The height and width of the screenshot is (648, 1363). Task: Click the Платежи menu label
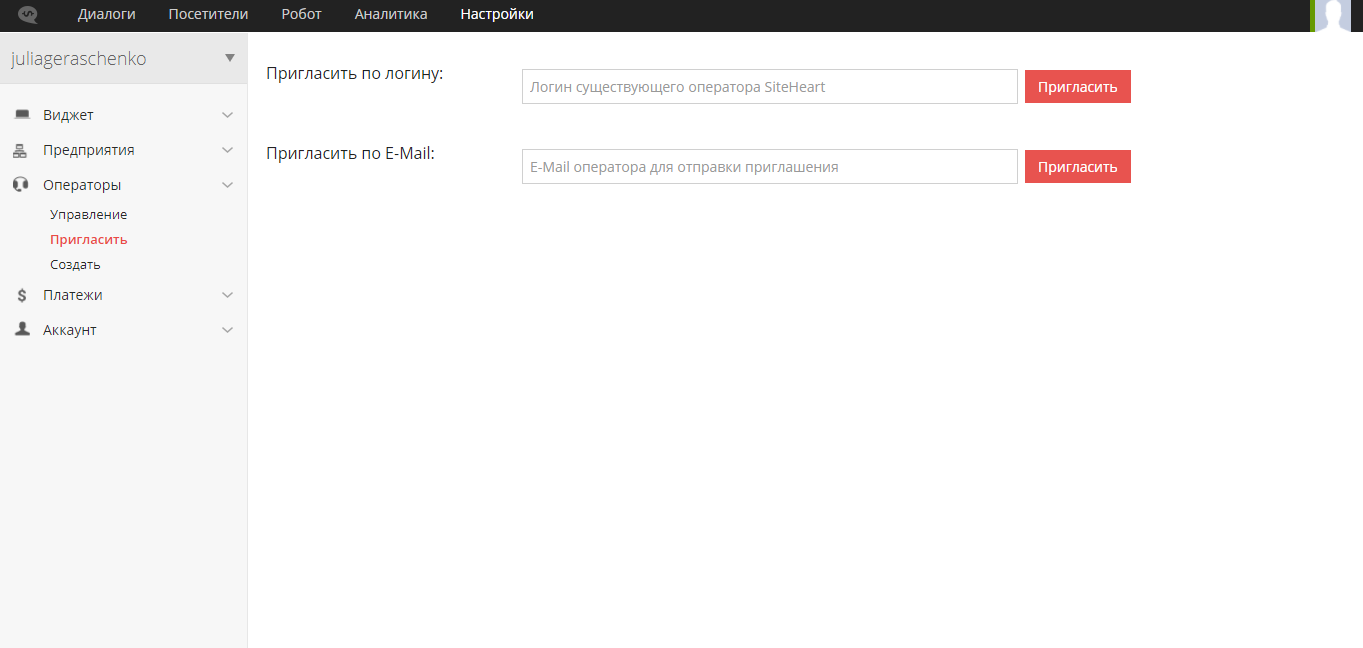point(73,295)
